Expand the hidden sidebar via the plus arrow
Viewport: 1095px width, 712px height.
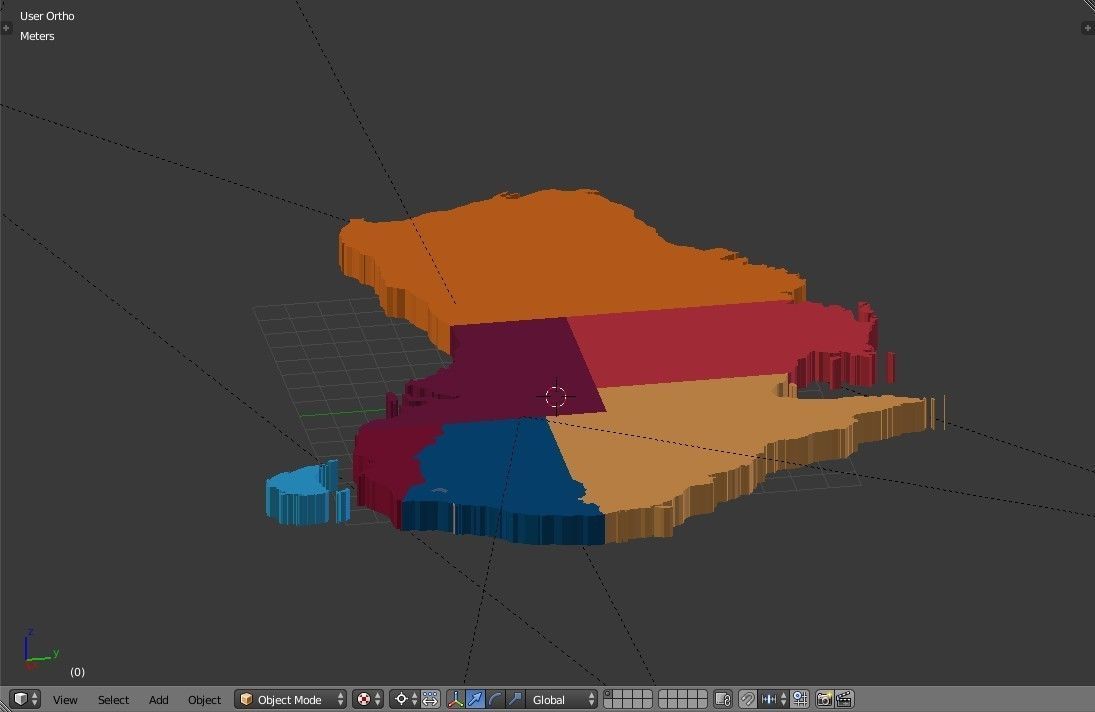click(1087, 27)
